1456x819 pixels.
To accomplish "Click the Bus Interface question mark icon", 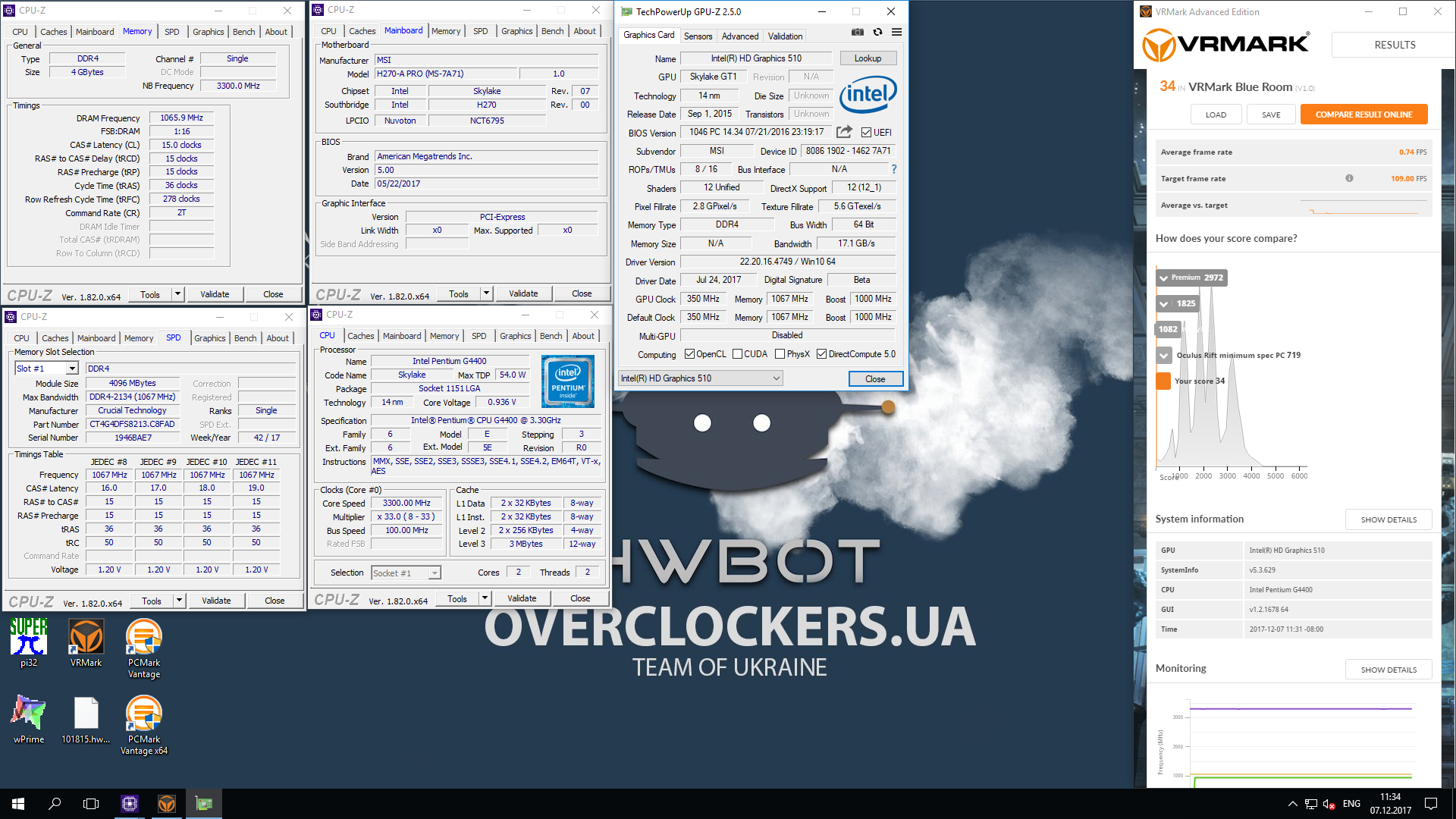I will 894,169.
